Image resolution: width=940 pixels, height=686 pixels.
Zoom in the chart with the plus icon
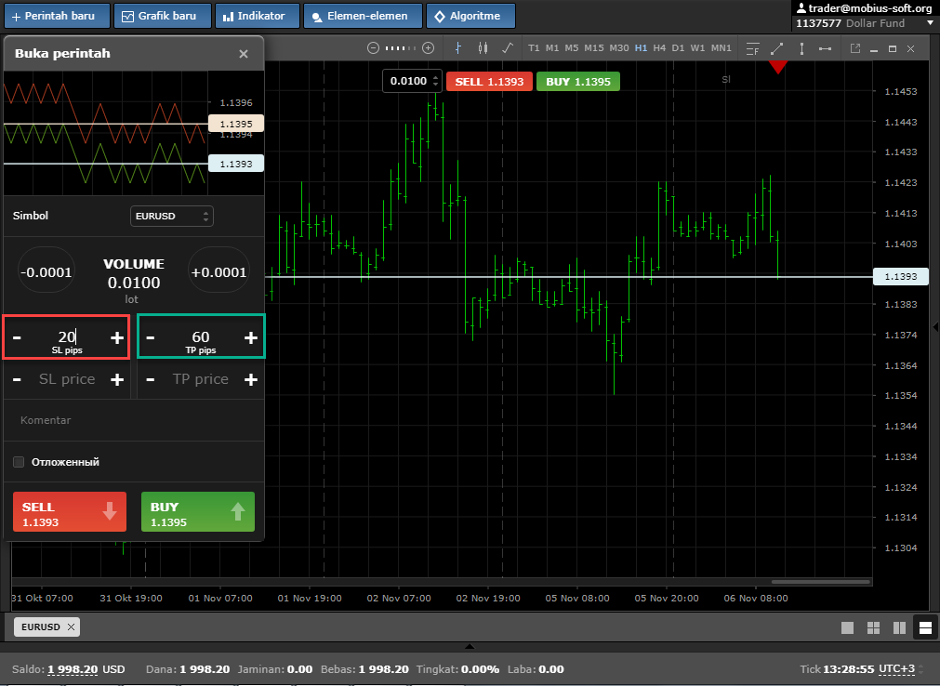click(429, 48)
